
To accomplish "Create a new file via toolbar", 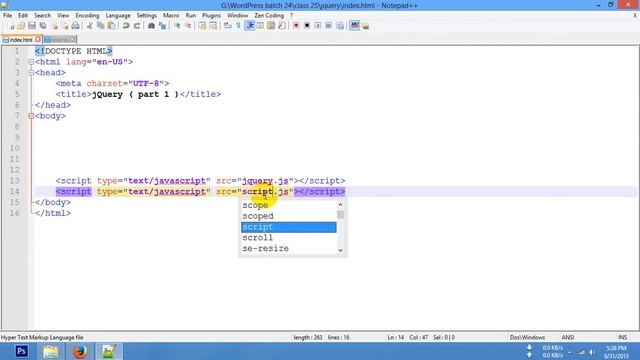I will [11, 26].
